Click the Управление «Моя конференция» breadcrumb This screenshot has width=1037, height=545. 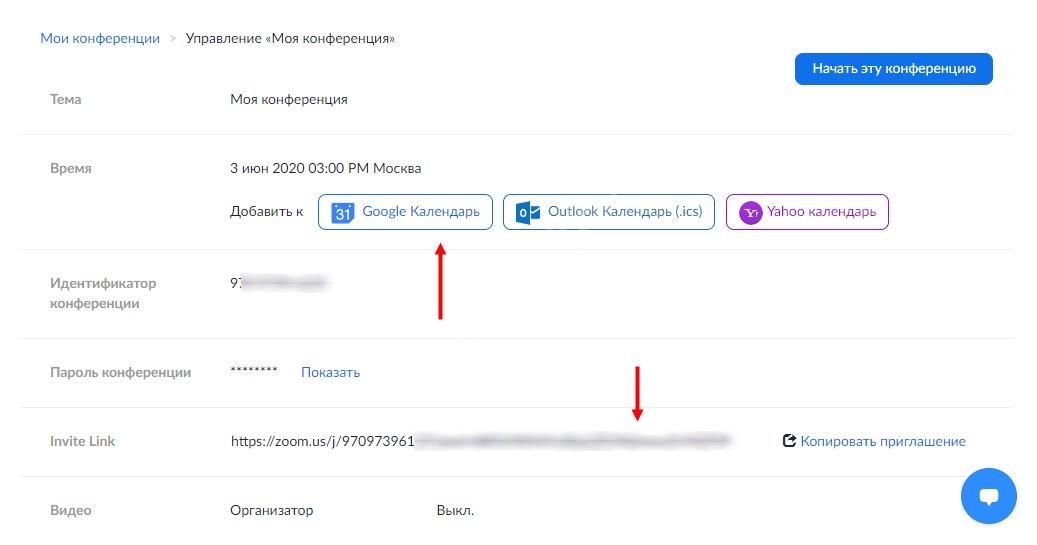pyautogui.click(x=290, y=38)
